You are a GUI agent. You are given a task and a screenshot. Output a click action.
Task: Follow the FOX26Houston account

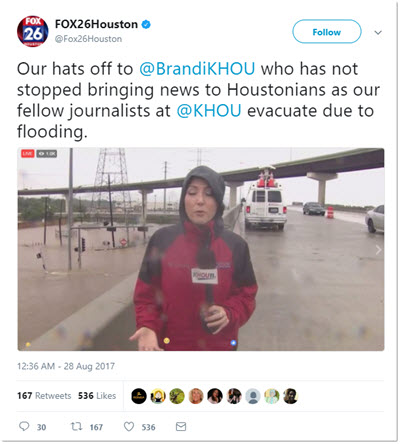pos(327,32)
